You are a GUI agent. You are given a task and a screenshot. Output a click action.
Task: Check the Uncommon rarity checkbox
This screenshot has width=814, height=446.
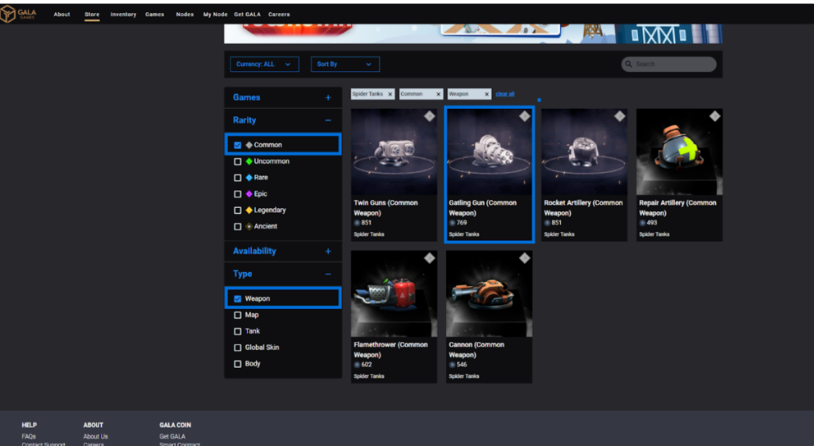237,161
